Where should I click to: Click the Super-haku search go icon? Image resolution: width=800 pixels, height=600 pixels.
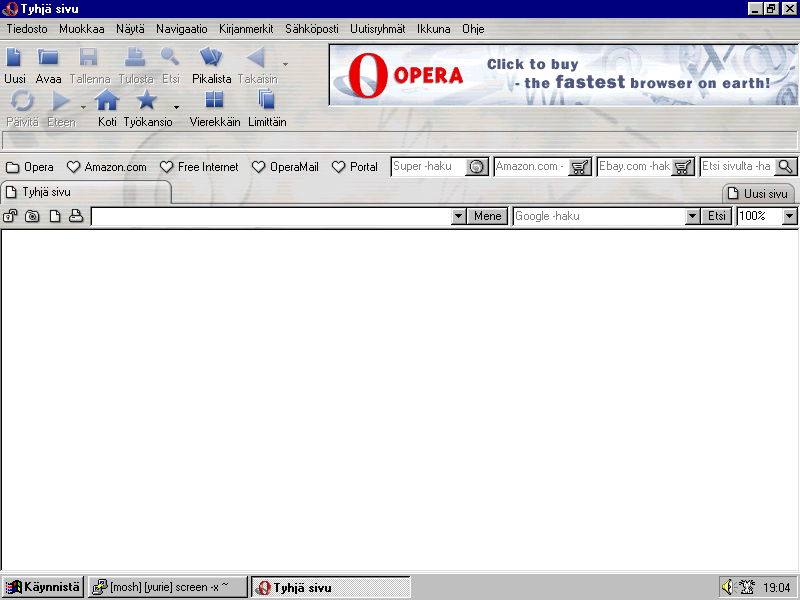[x=476, y=167]
